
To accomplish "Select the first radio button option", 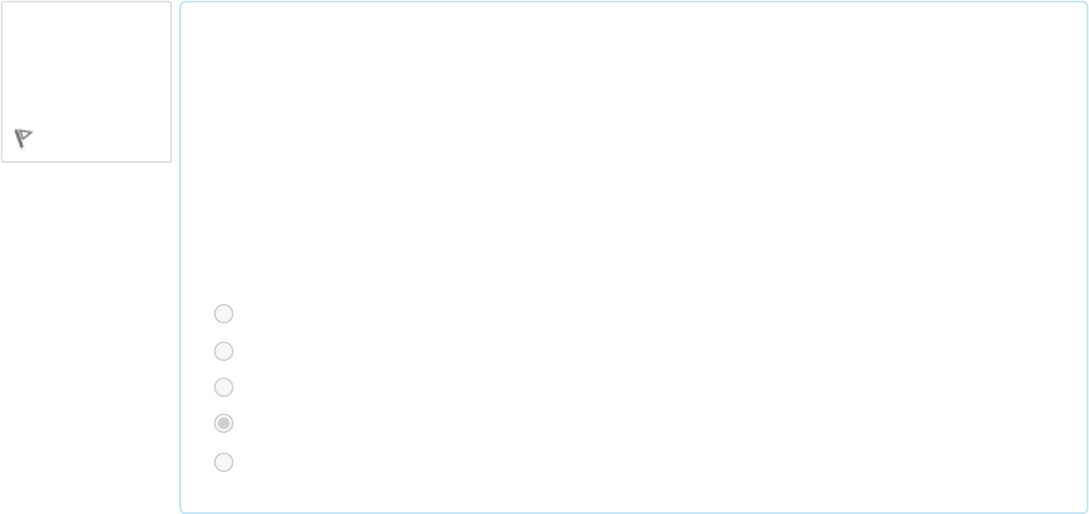I will (224, 314).
